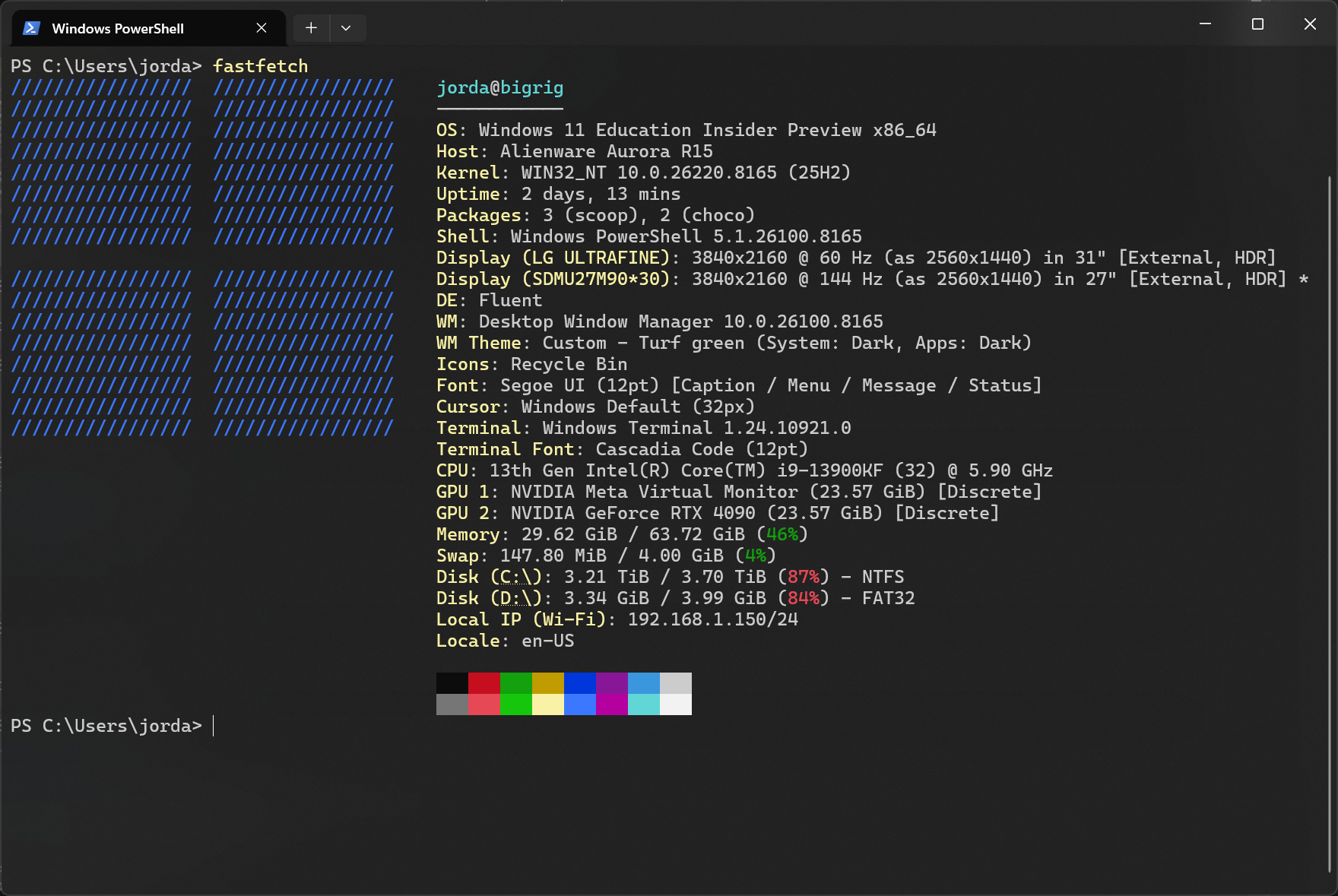This screenshot has height=896, width=1338.
Task: Click the "GPU 1: NVIDIA Meta Virtual Monitor" line
Action: pyautogui.click(x=740, y=492)
